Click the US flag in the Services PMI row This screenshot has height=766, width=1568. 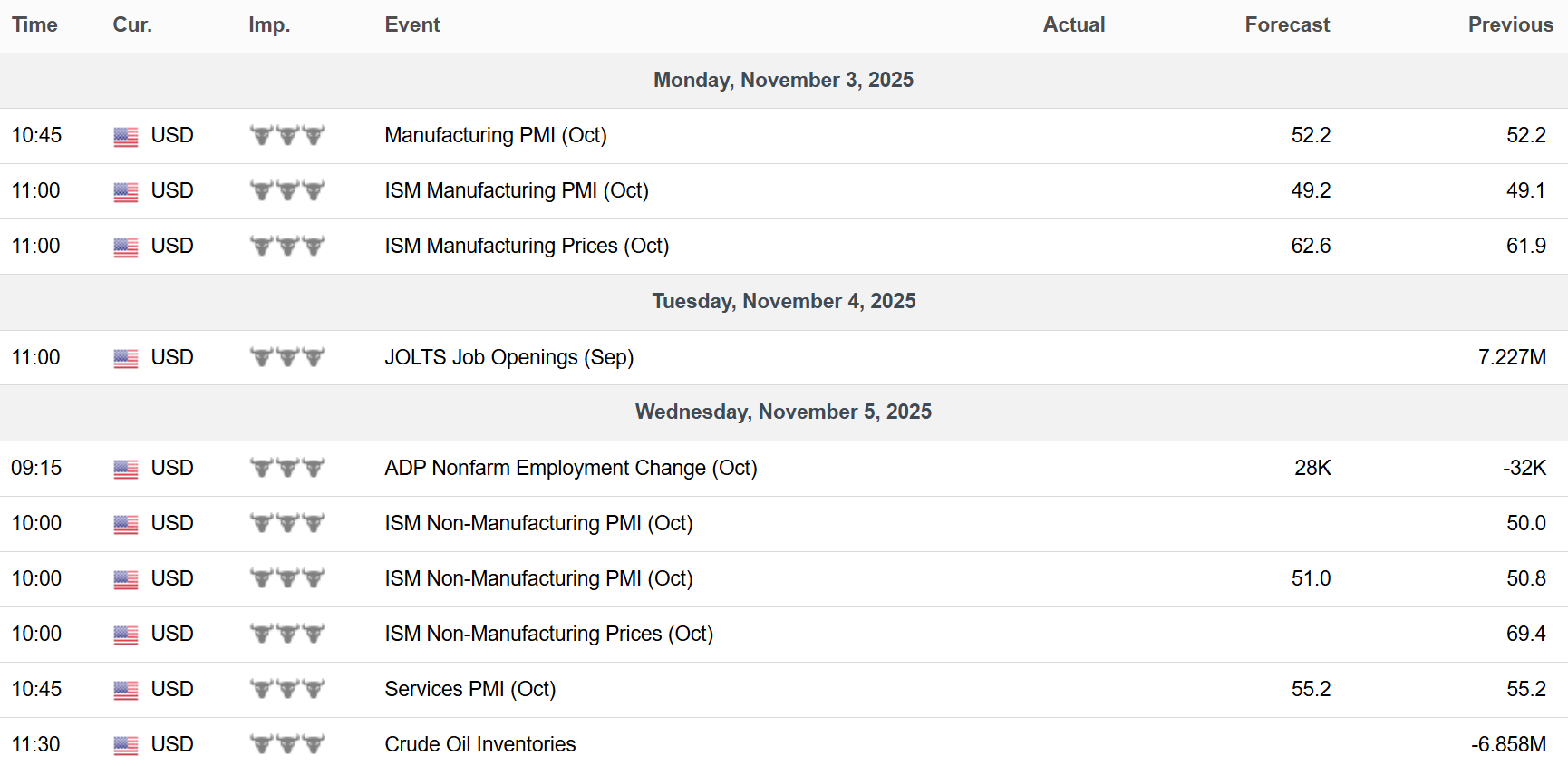click(126, 690)
